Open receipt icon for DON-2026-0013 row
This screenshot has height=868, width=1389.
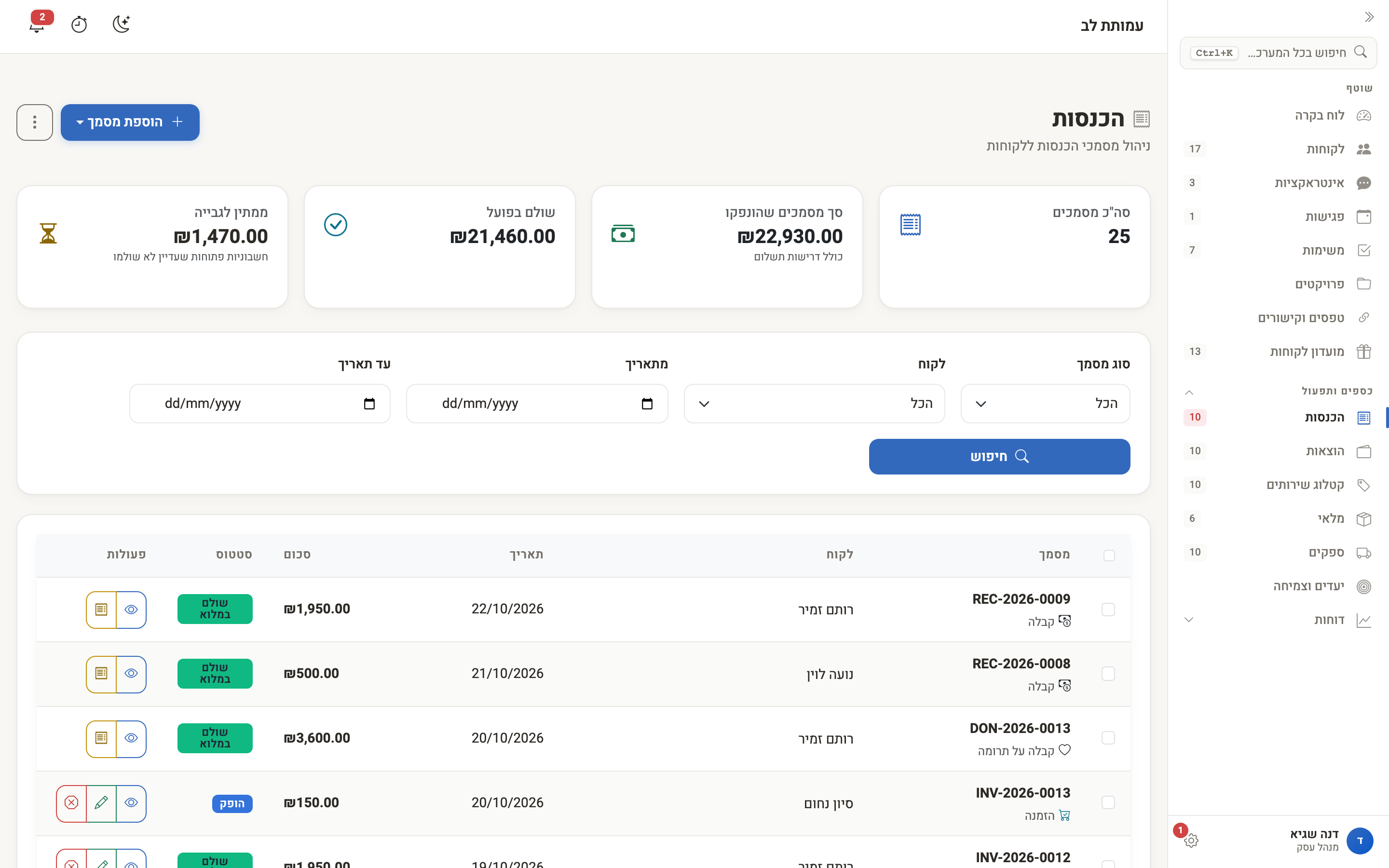[102, 739]
